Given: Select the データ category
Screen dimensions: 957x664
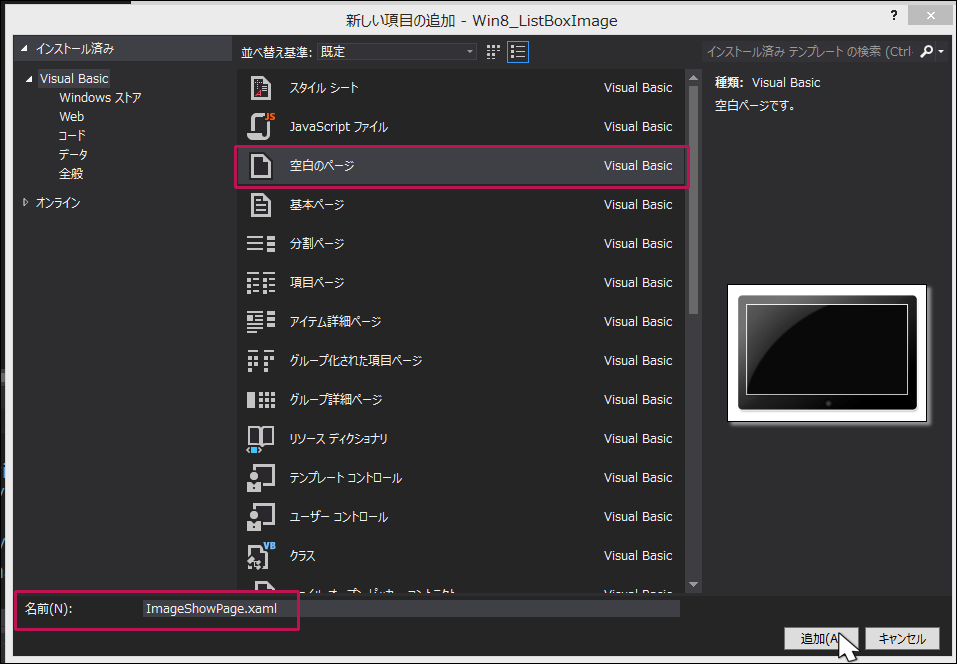Looking at the screenshot, I should pyautogui.click(x=73, y=154).
